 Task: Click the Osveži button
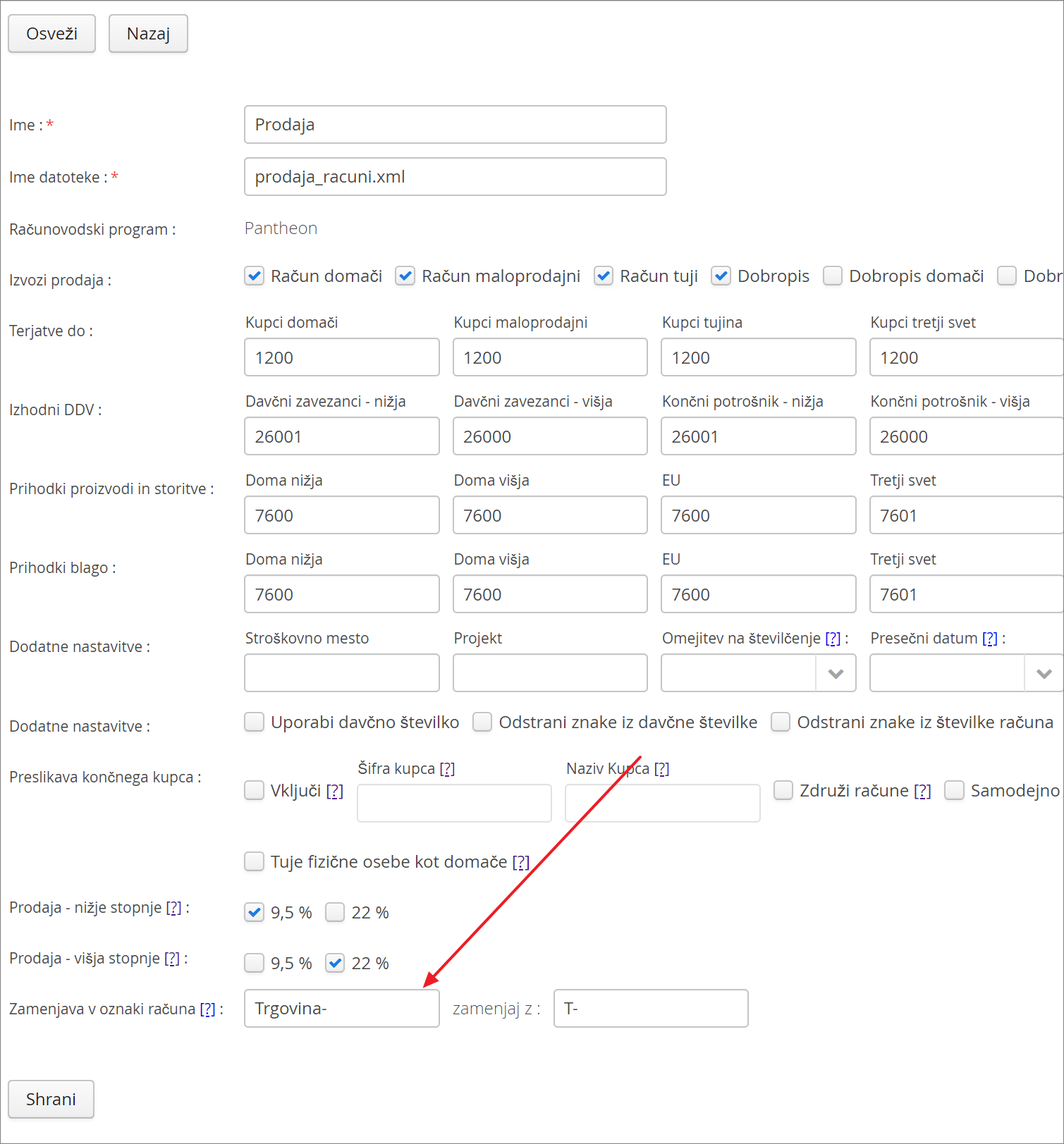51,34
